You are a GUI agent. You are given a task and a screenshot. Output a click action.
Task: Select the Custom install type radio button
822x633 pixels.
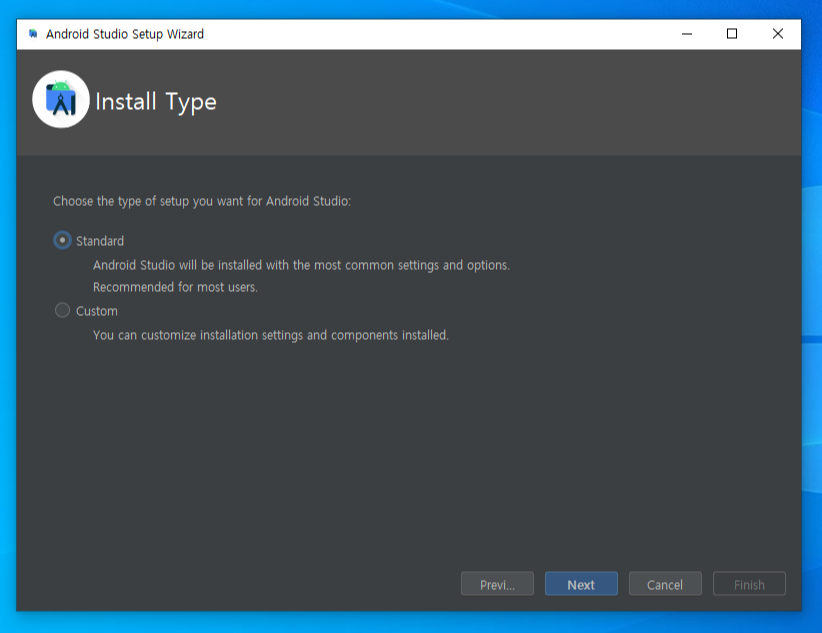[62, 310]
